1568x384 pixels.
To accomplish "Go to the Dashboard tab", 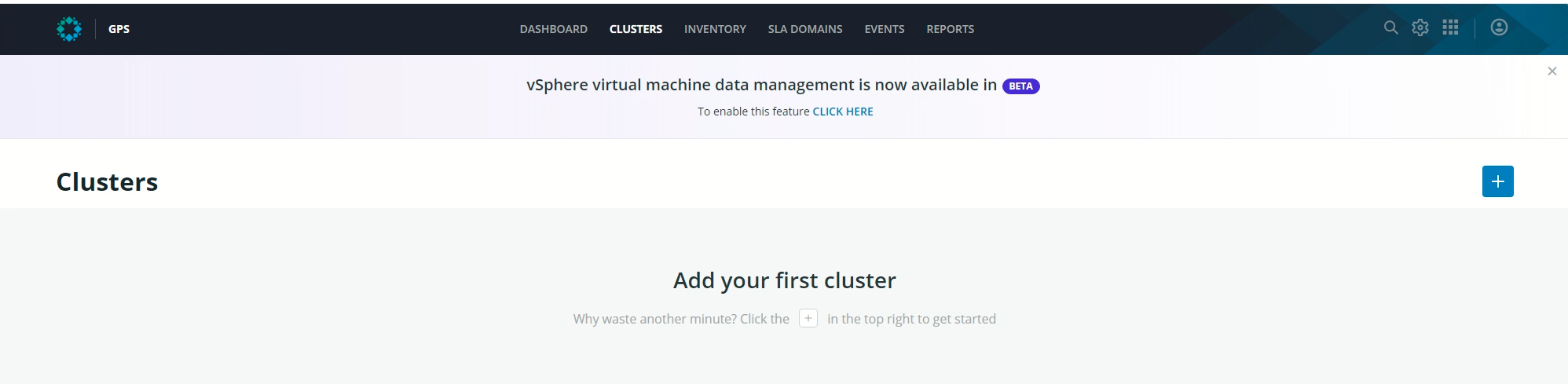I will (x=553, y=29).
